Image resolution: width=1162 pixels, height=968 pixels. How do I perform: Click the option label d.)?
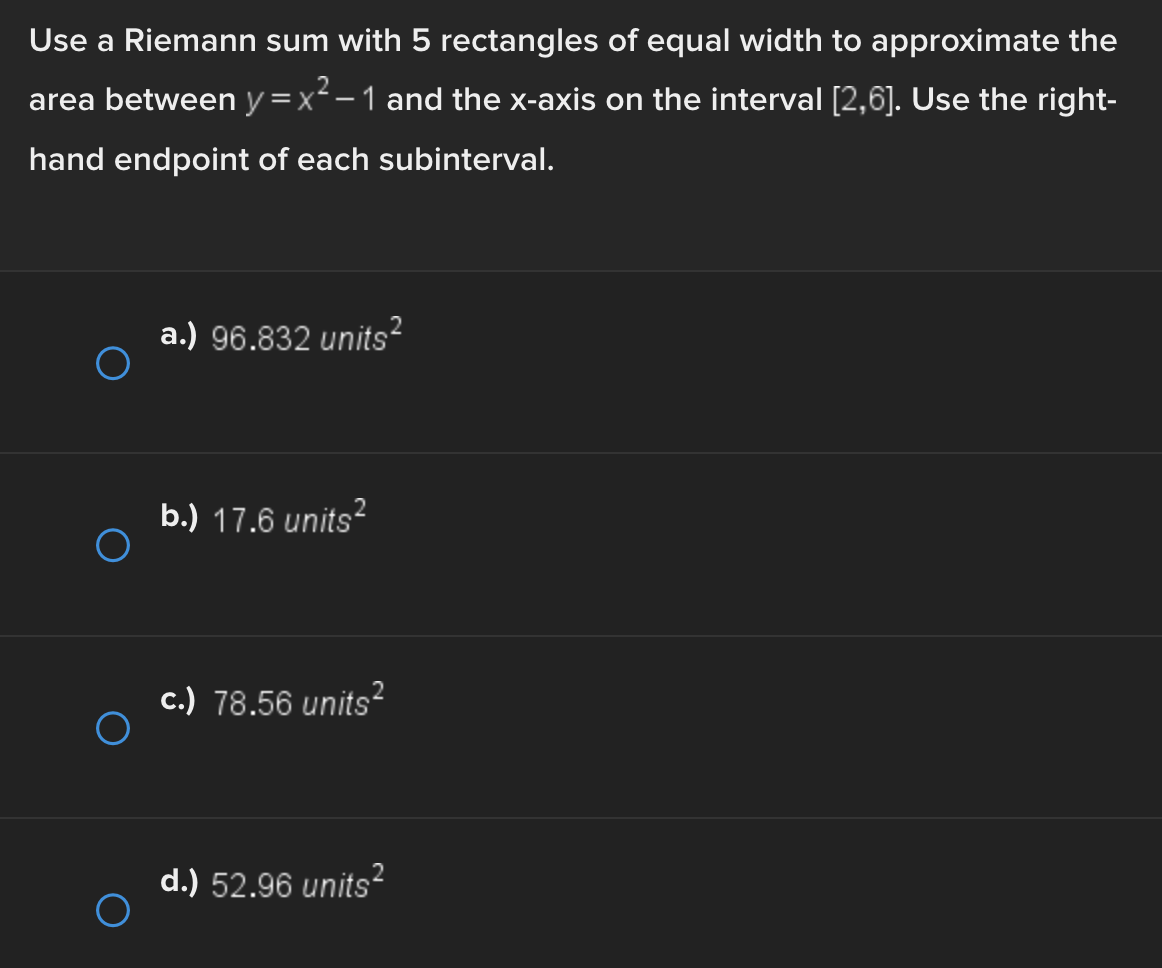point(180,882)
